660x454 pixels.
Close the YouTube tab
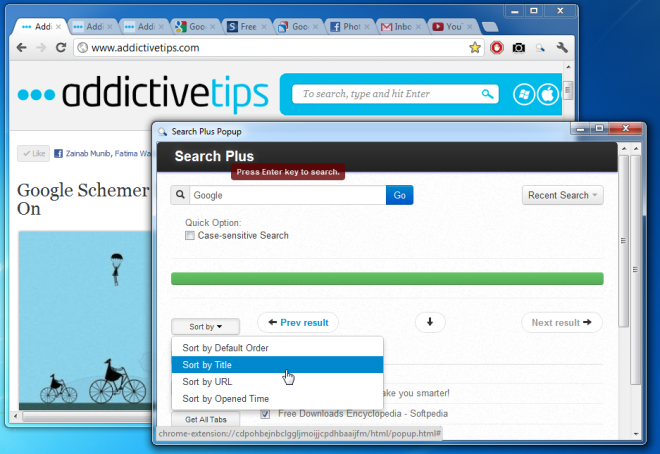(x=469, y=27)
